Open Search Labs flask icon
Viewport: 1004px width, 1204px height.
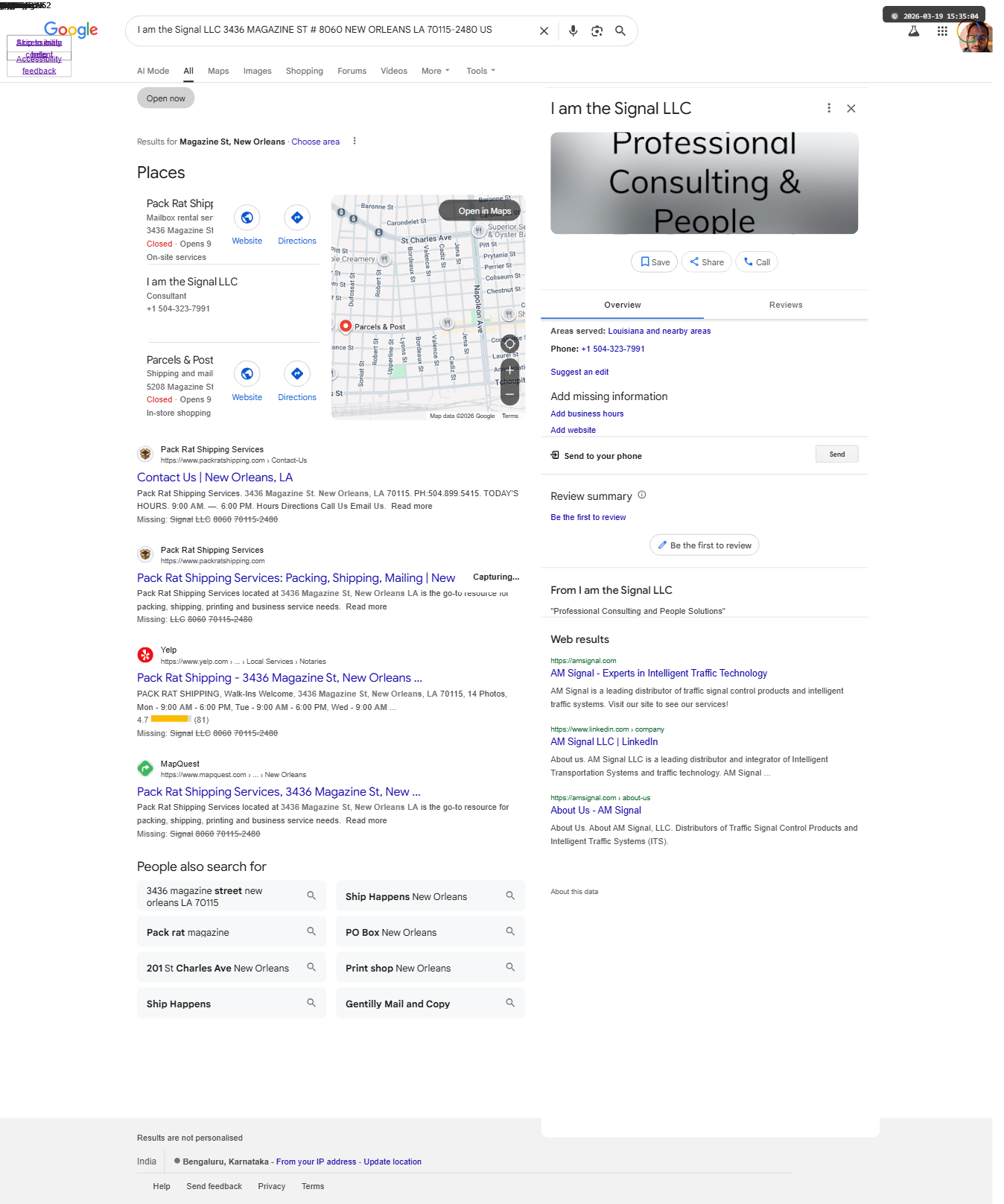914,31
